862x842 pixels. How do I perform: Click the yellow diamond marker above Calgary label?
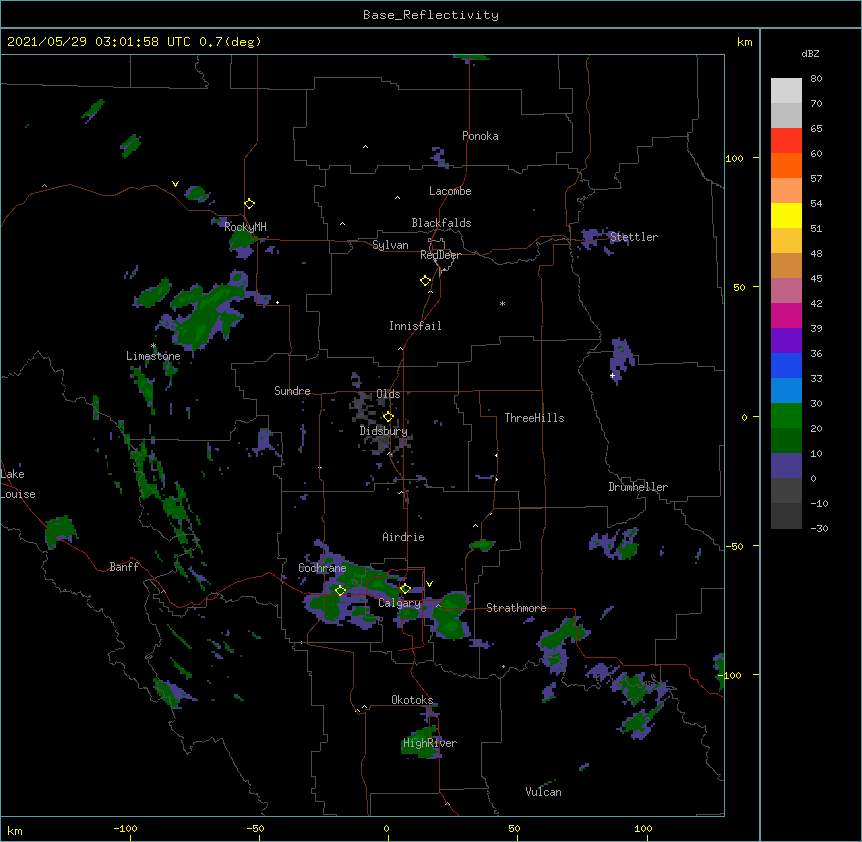pyautogui.click(x=405, y=589)
